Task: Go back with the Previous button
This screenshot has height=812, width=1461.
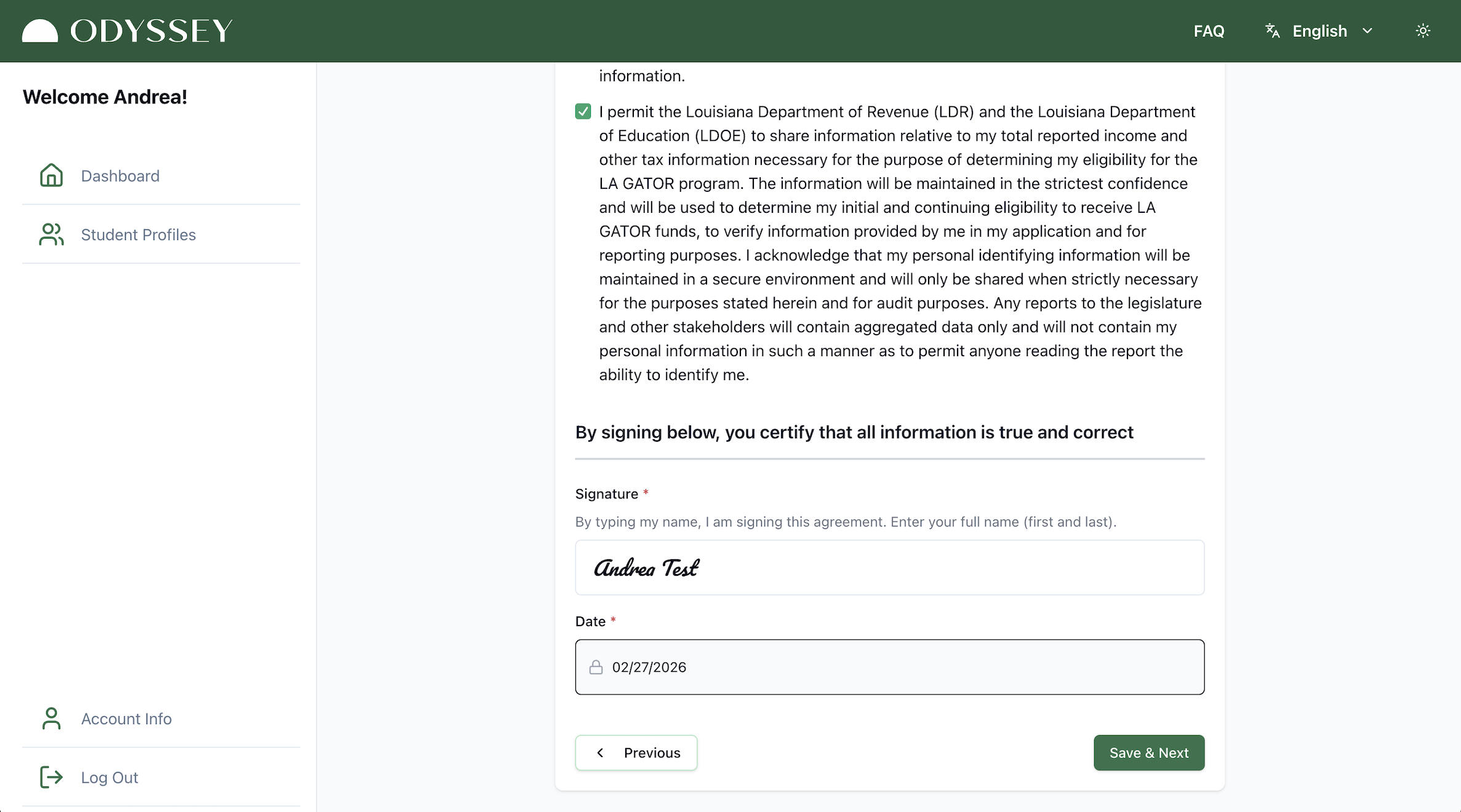Action: coord(636,753)
